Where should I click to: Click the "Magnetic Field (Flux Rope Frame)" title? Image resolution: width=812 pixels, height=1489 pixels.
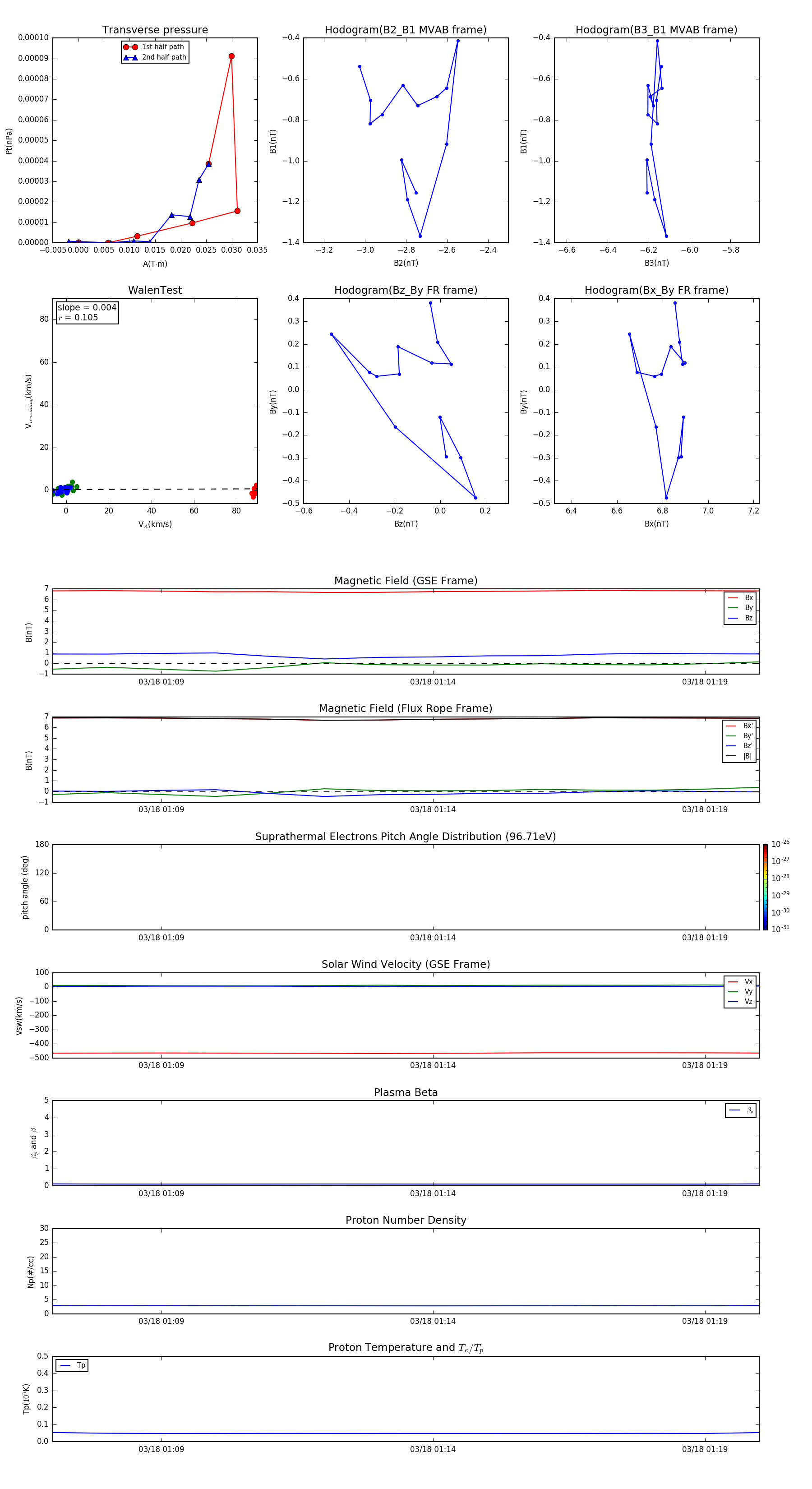click(406, 709)
